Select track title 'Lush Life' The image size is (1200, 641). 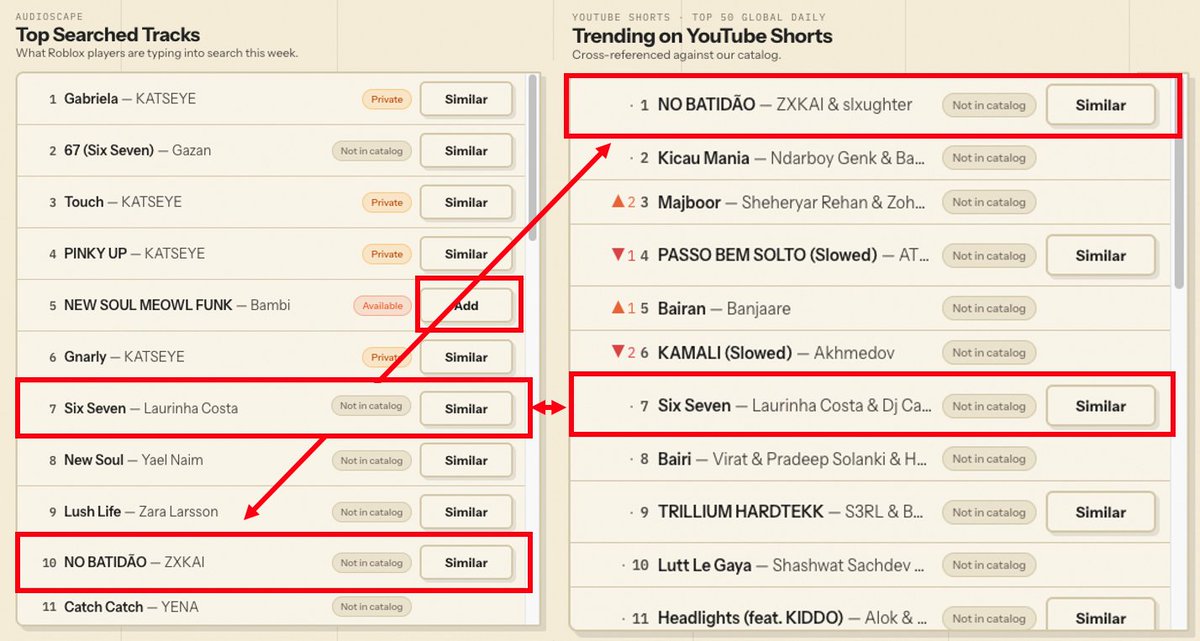93,512
